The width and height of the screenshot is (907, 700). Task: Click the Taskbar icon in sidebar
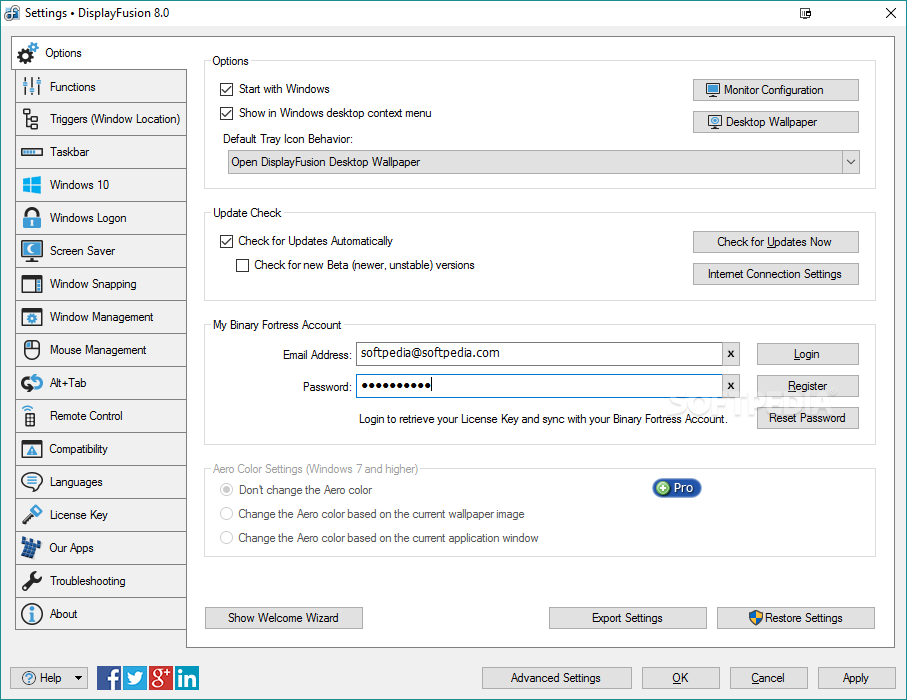pos(31,152)
